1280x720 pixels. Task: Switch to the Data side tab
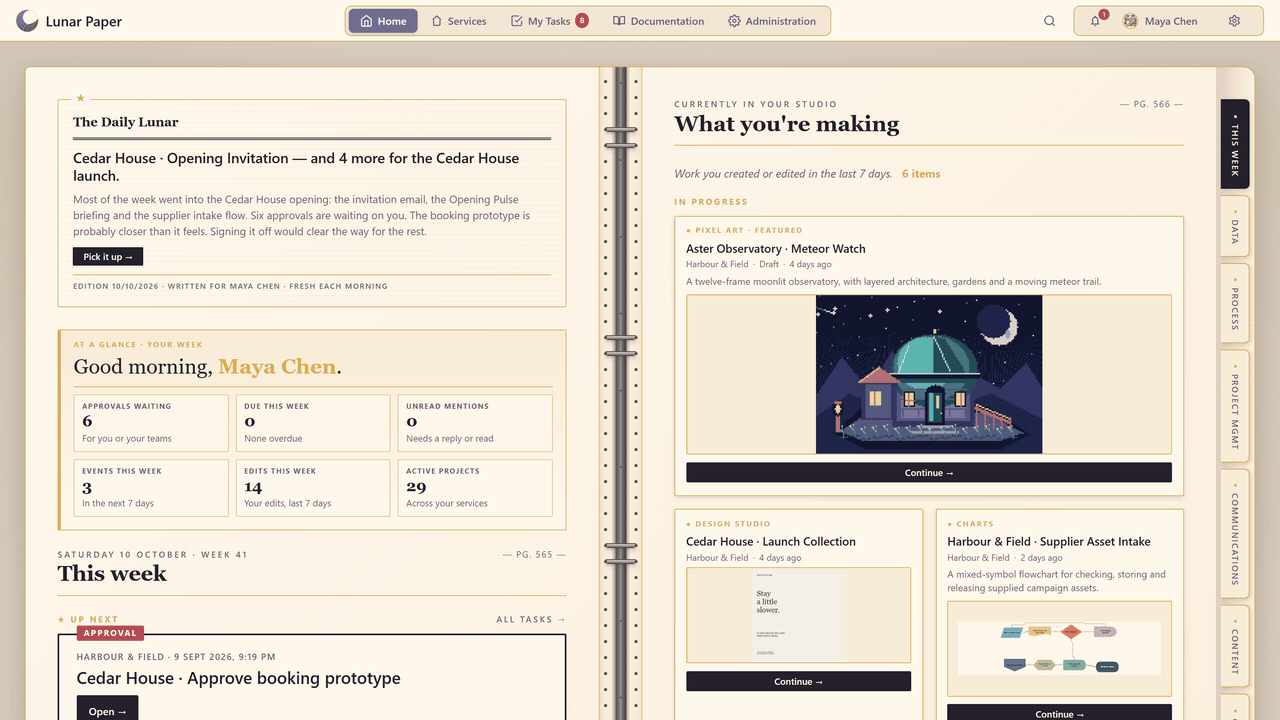click(x=1235, y=228)
